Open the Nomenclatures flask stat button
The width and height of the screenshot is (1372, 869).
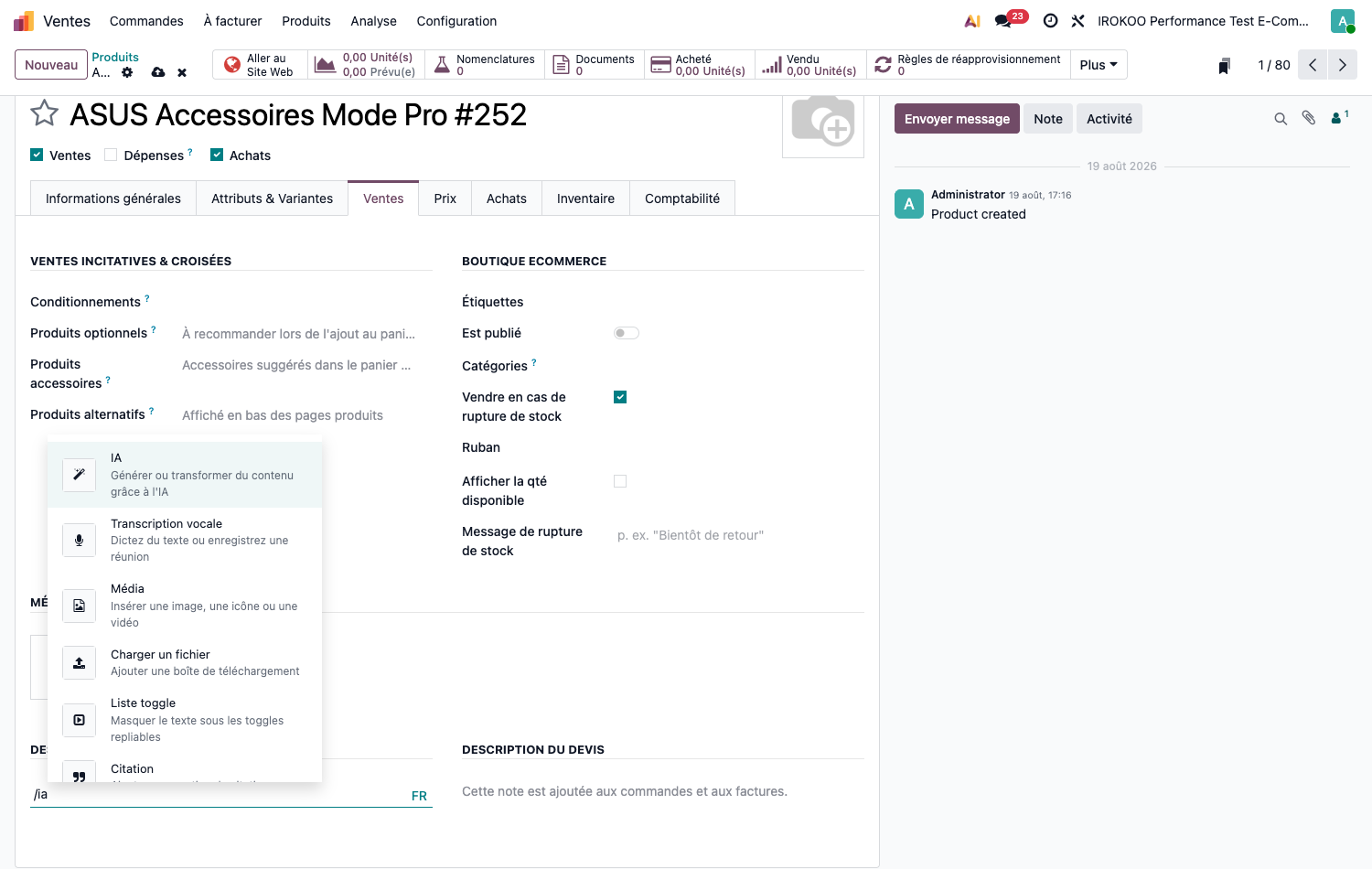click(x=485, y=65)
